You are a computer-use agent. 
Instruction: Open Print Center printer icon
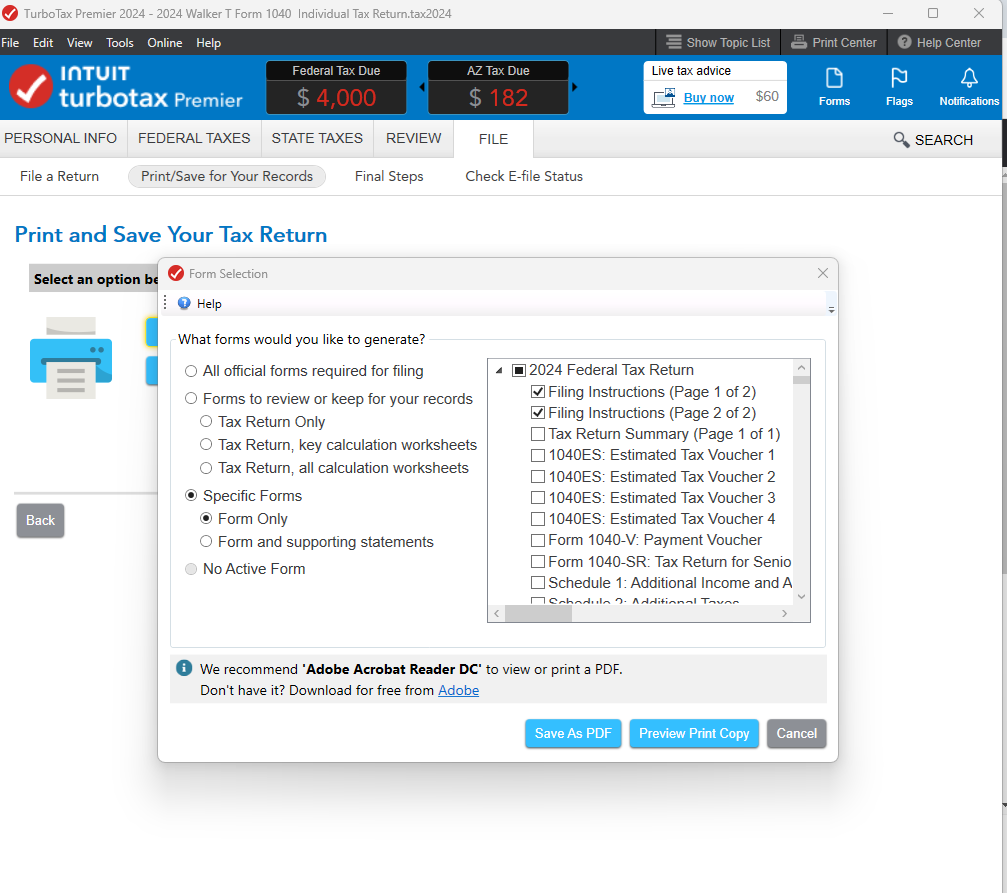point(798,42)
